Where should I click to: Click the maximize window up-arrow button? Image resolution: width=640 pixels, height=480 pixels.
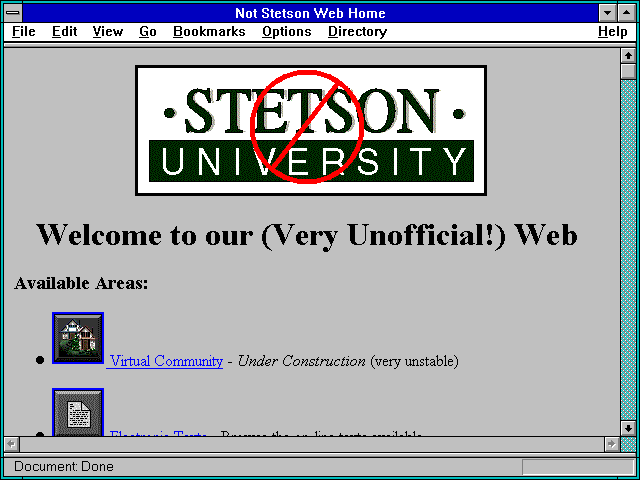point(627,13)
